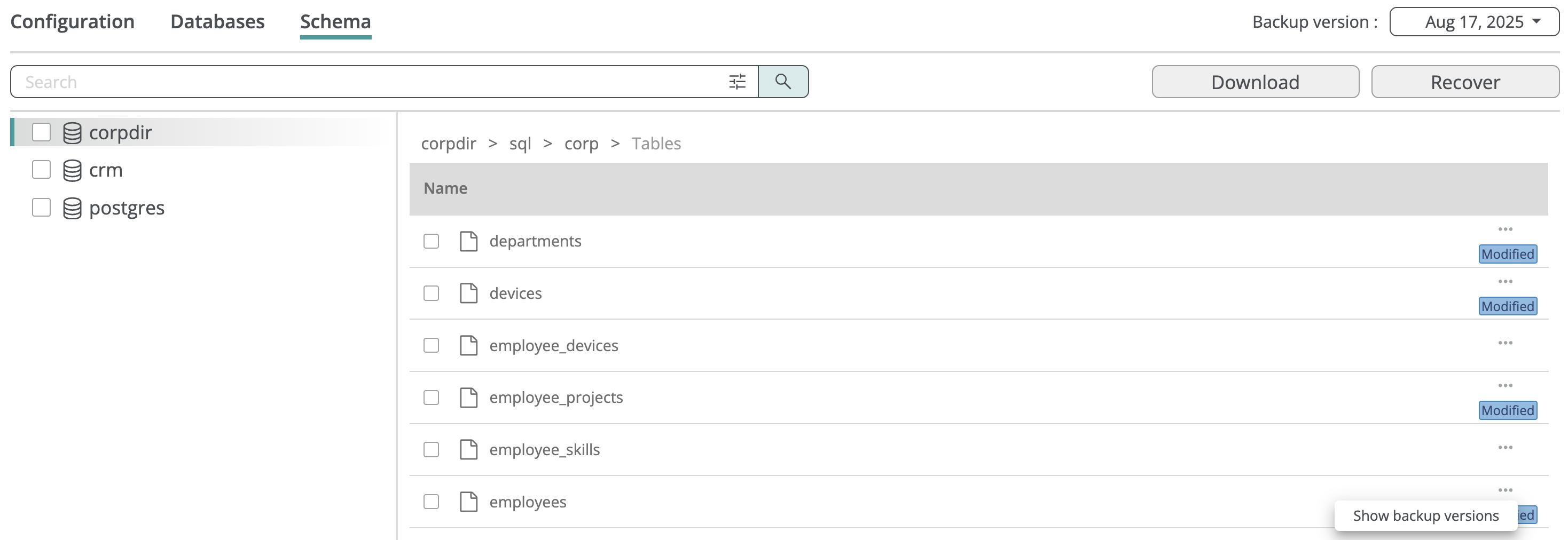Click the corpdir database icon
This screenshot has height=540, width=1568.
pyautogui.click(x=72, y=132)
